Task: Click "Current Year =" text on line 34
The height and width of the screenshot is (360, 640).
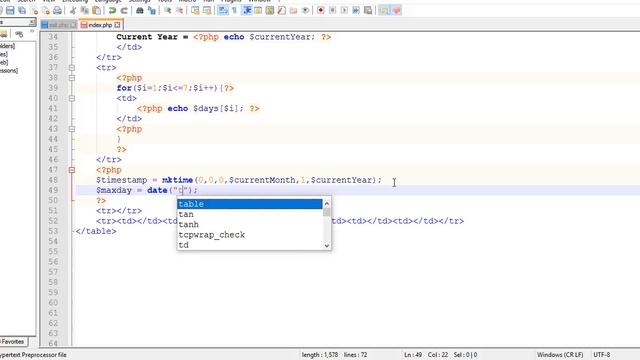Action: click(x=152, y=37)
